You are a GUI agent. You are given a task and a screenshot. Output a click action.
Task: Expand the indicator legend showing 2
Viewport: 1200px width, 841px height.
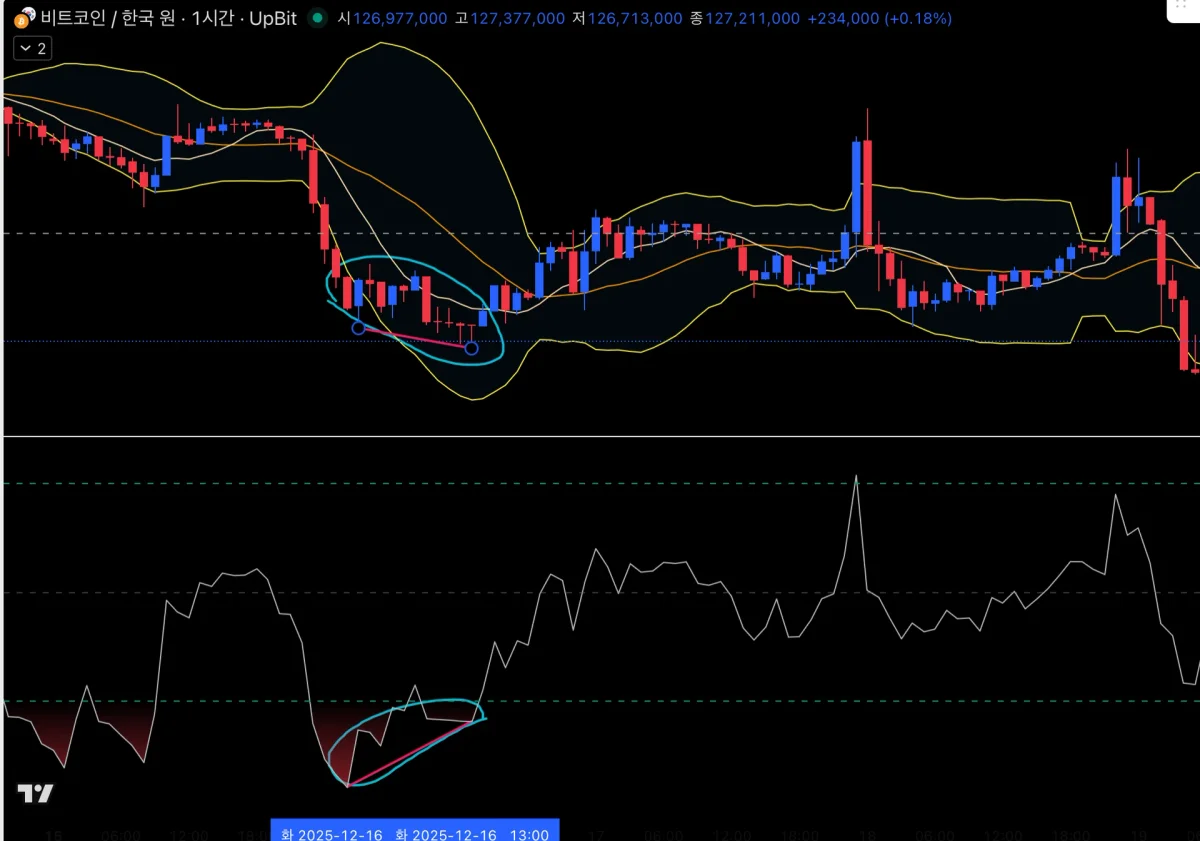click(x=33, y=47)
